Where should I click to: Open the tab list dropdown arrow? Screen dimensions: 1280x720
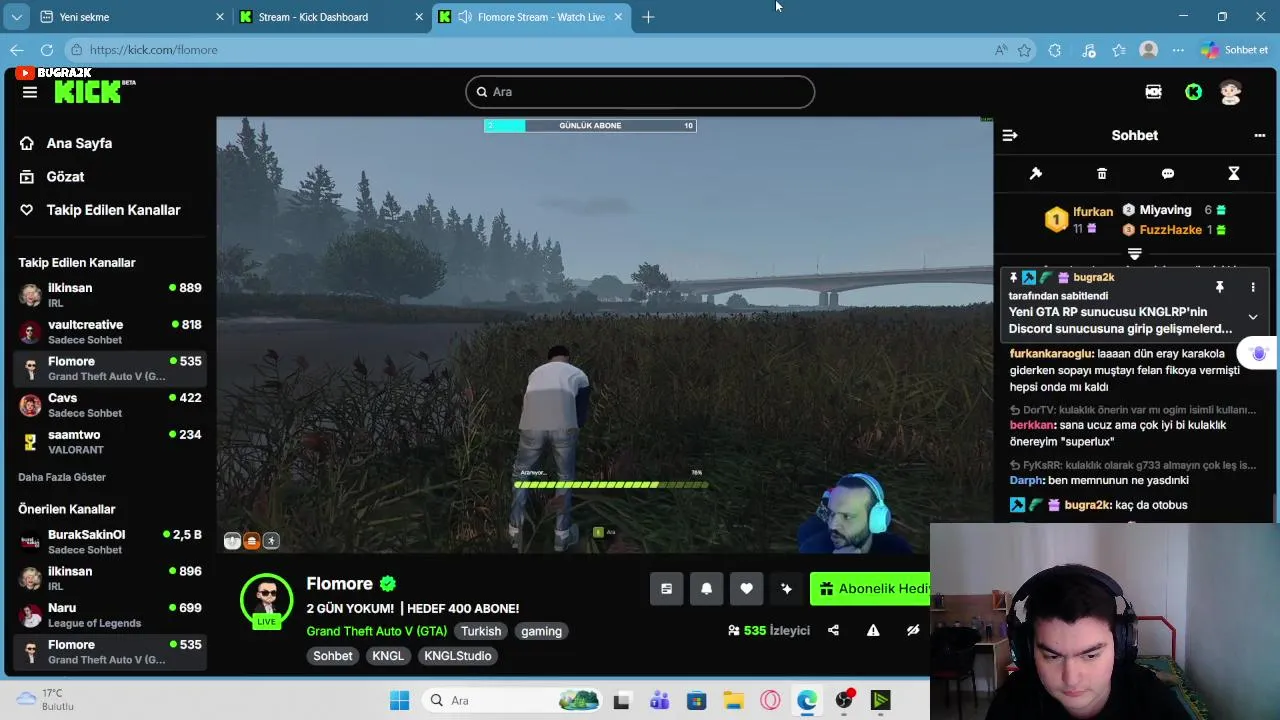pos(17,17)
